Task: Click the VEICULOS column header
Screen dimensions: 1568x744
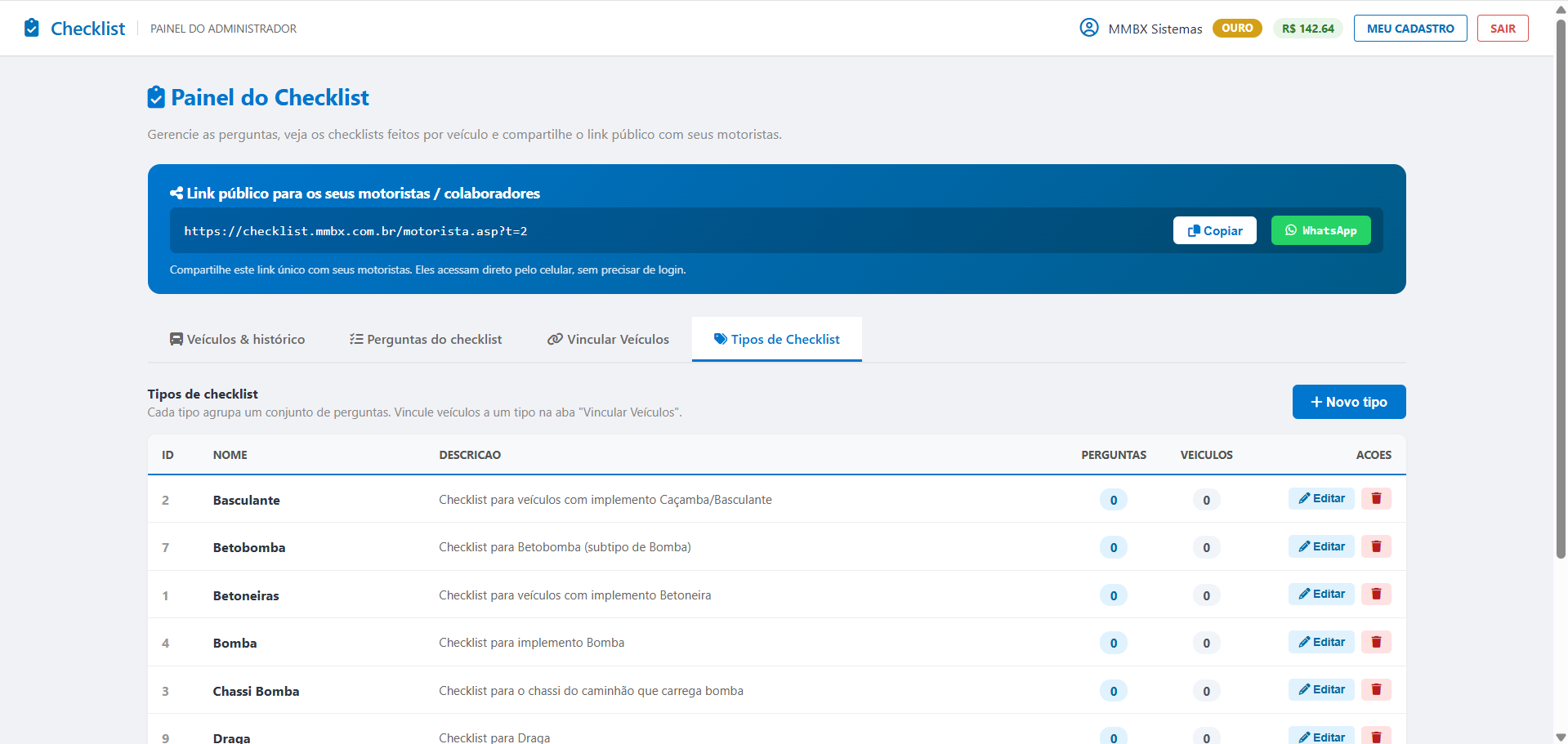Action: point(1206,455)
